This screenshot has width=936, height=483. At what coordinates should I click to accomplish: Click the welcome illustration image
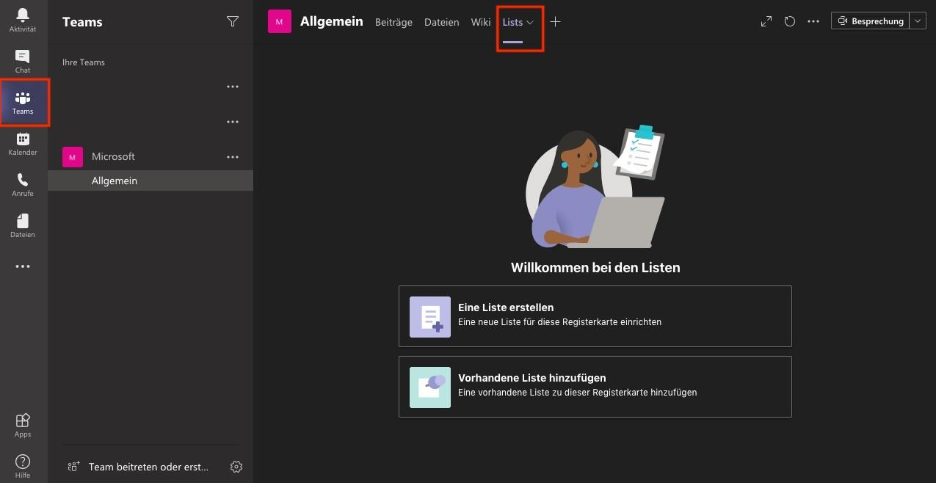click(595, 187)
